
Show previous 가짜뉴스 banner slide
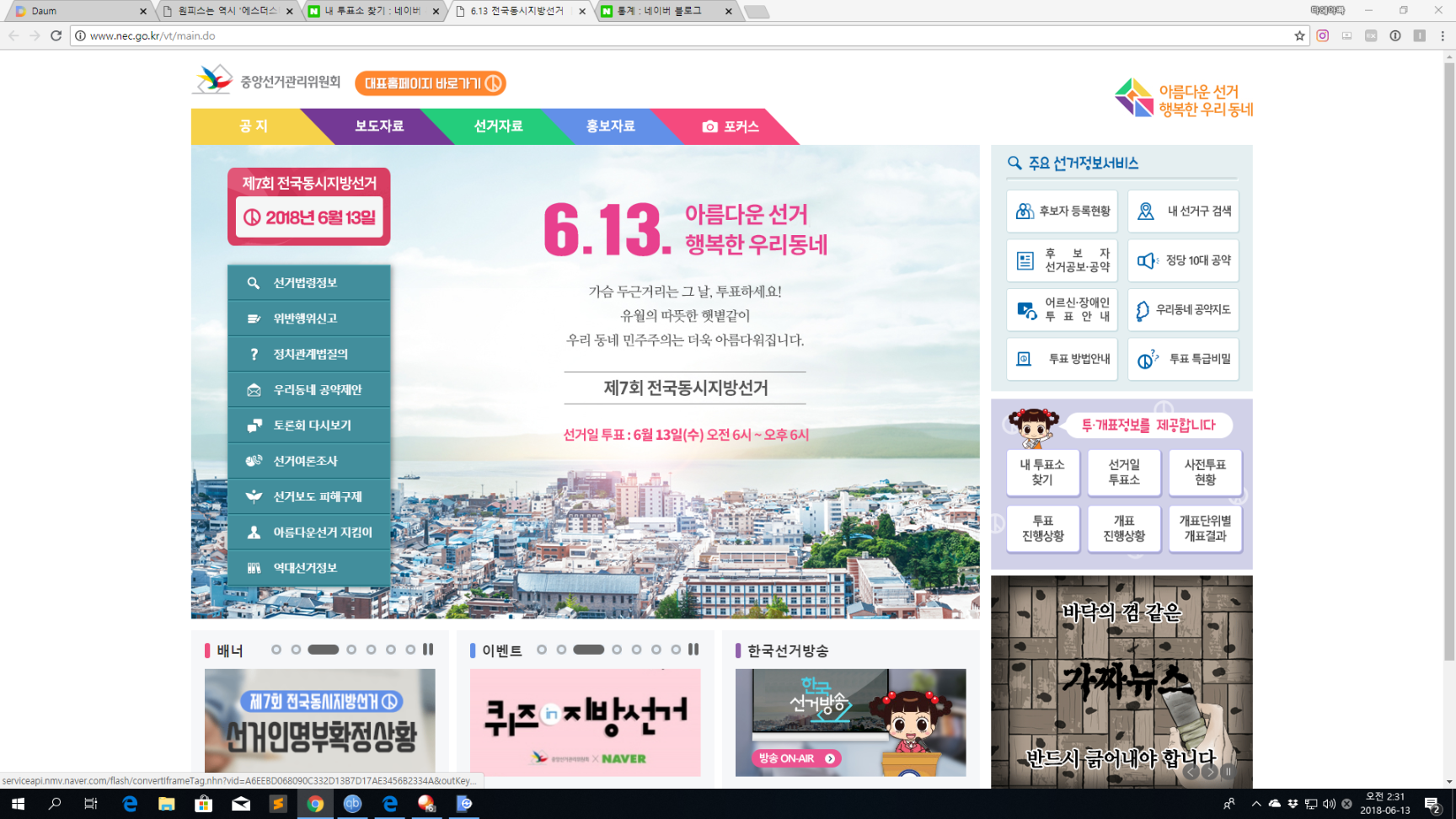[1191, 772]
